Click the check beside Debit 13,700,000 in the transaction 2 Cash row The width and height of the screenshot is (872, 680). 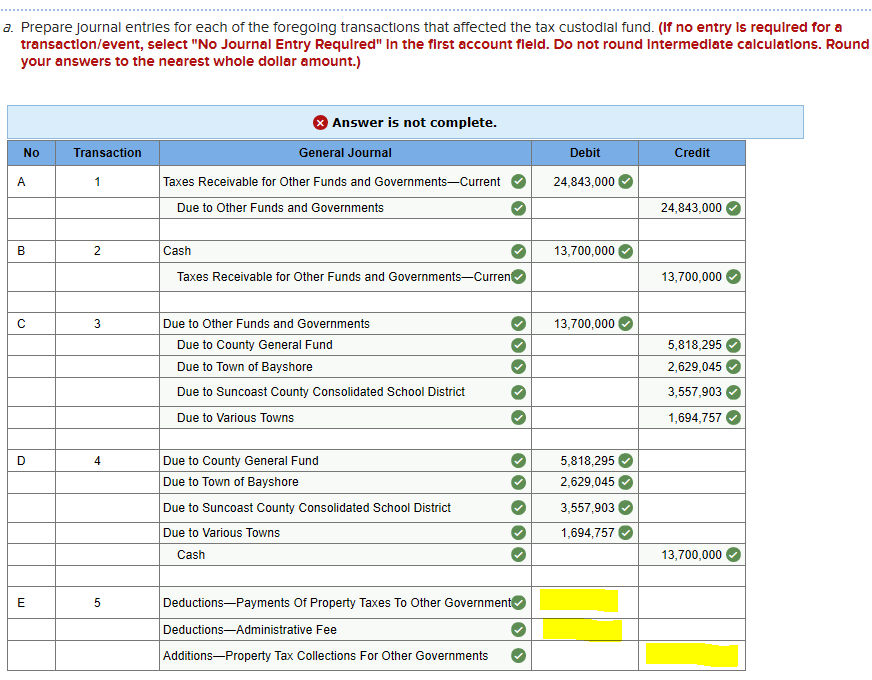pyautogui.click(x=626, y=251)
